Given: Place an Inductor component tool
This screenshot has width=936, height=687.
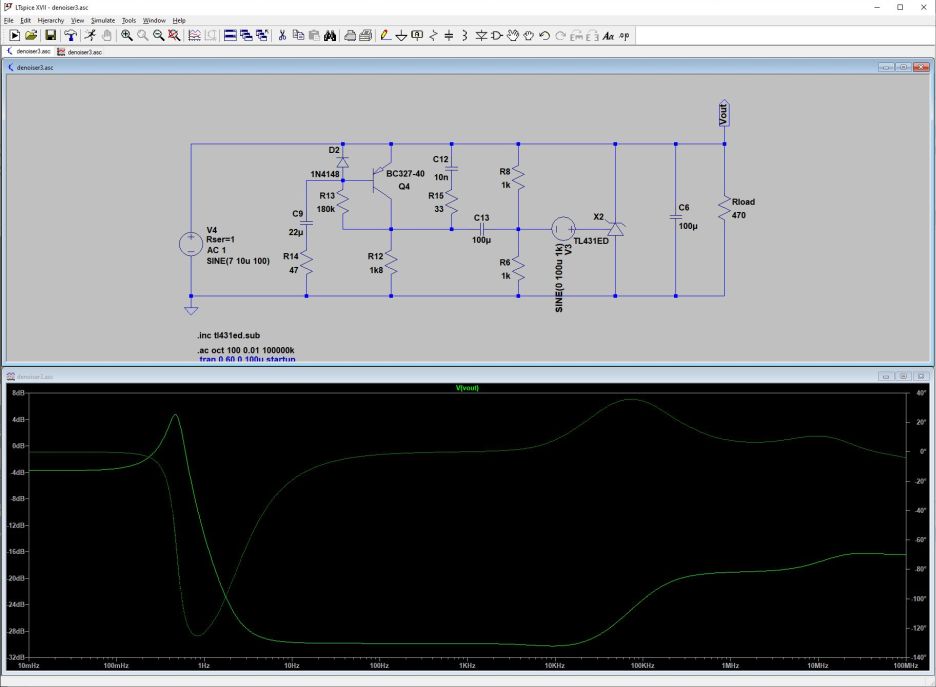Looking at the screenshot, I should coord(464,36).
